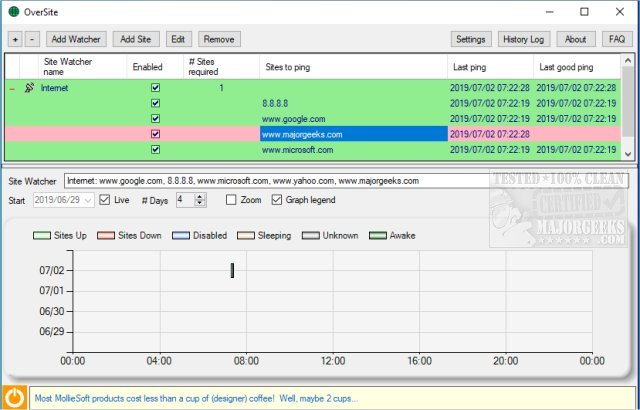Decrease the # Days value
Image resolution: width=640 pixels, height=410 pixels.
coord(200,203)
